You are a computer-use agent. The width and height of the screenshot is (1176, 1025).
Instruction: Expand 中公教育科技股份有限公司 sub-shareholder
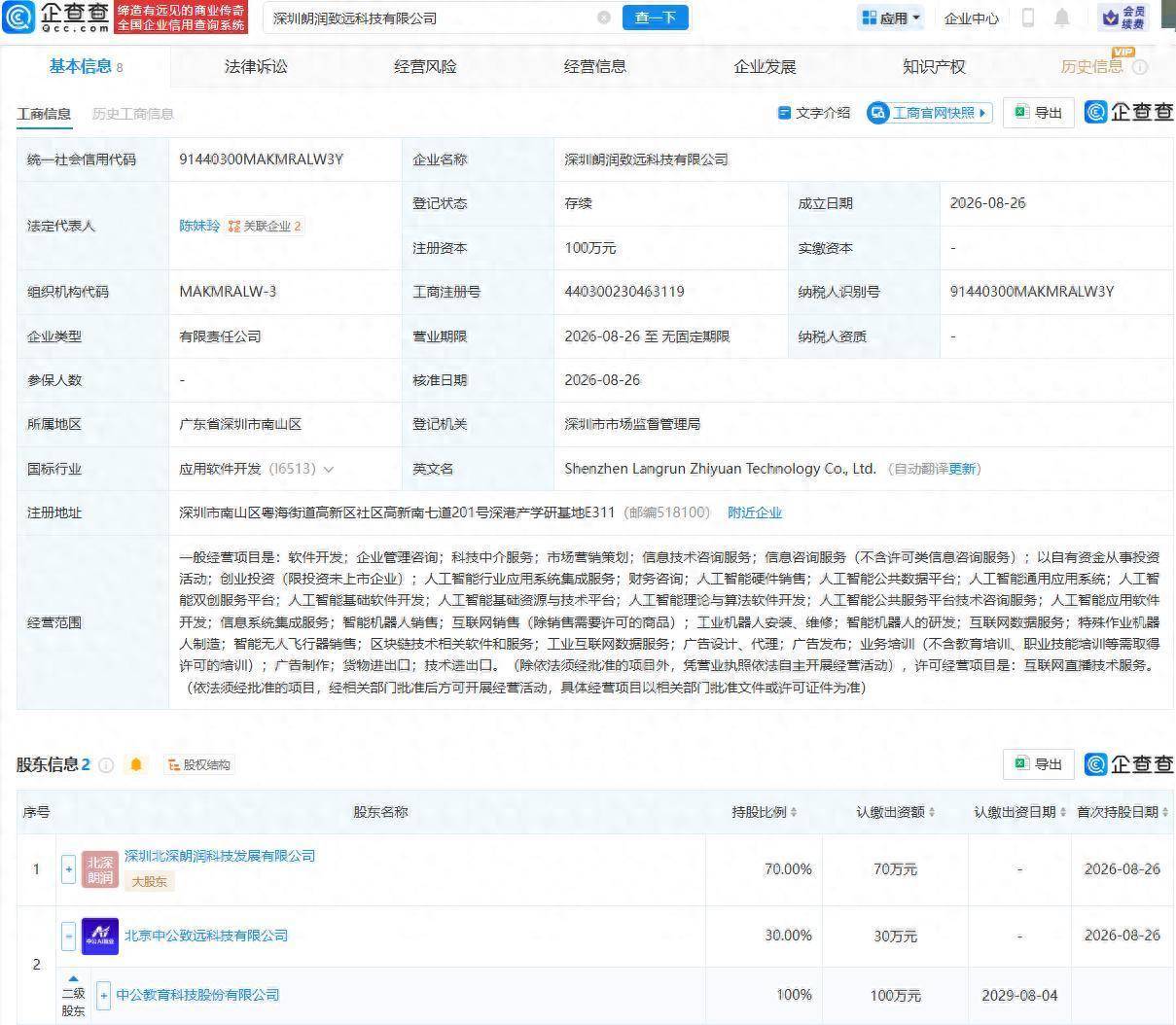tap(103, 996)
